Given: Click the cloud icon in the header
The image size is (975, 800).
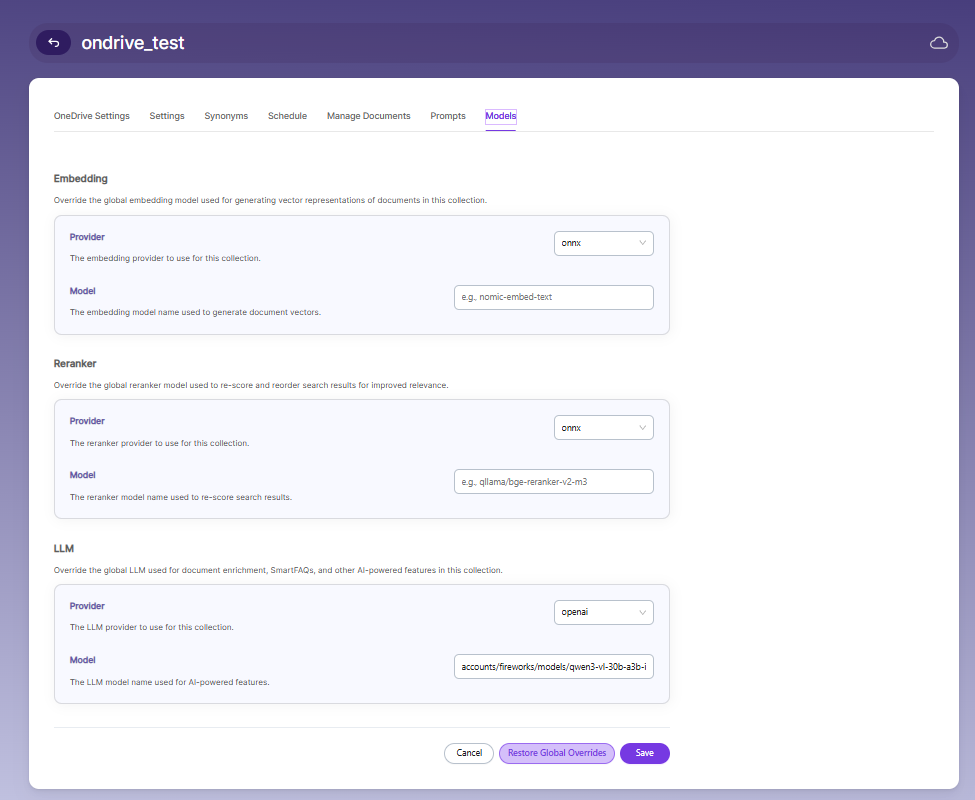Looking at the screenshot, I should 938,43.
